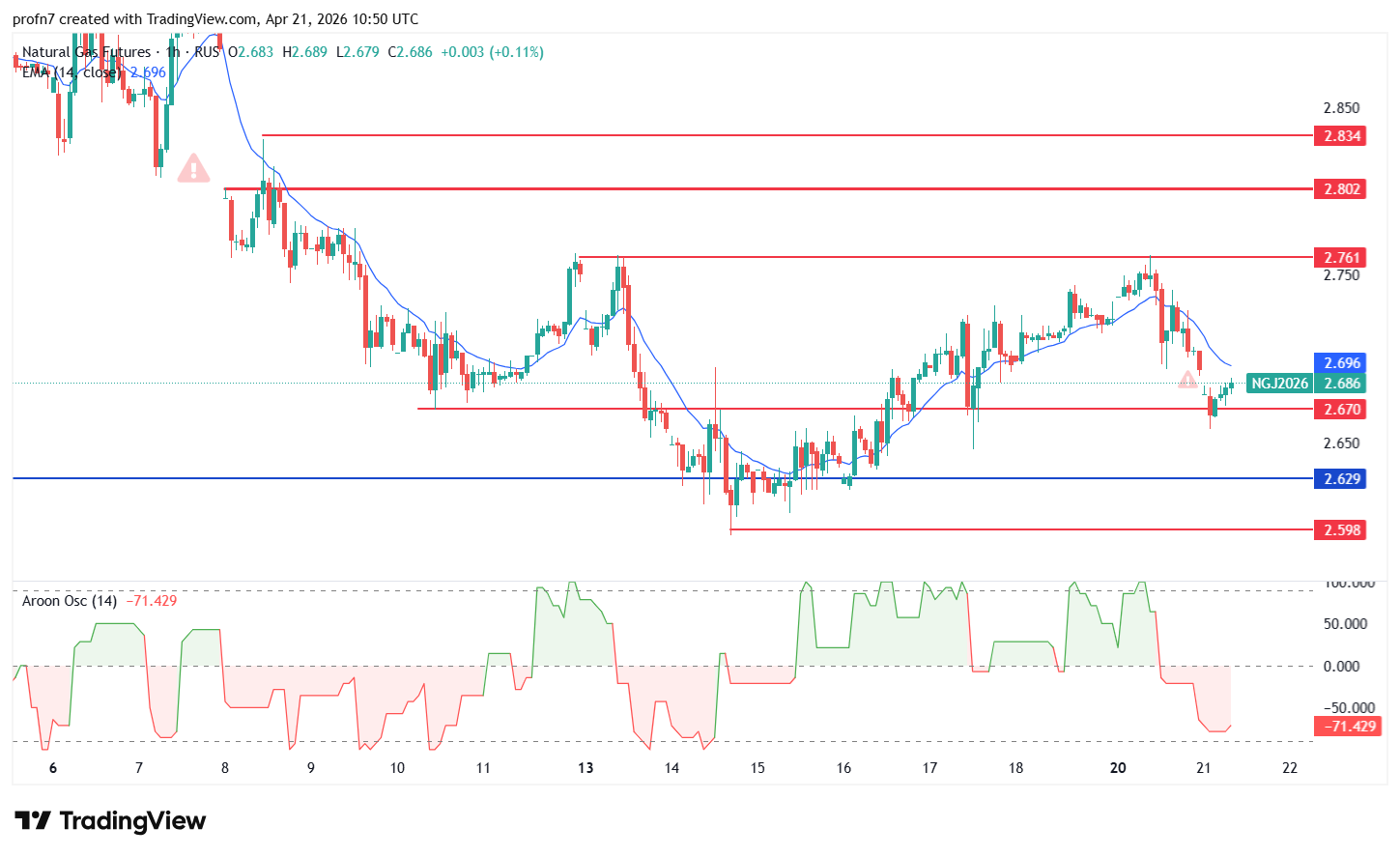
Task: Click the change value +0.003 (+0.11%)
Action: click(x=493, y=52)
